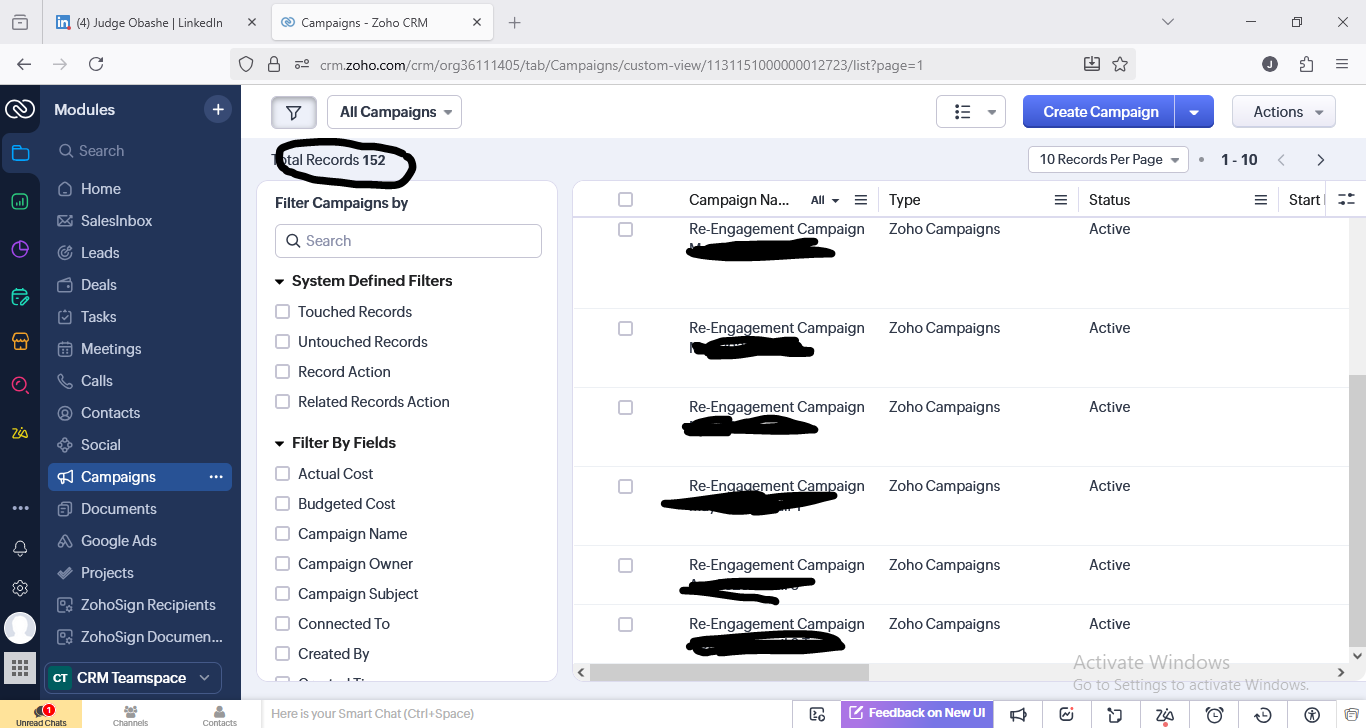Image resolution: width=1366 pixels, height=728 pixels.
Task: Open Status column menu icon
Action: 1261,200
